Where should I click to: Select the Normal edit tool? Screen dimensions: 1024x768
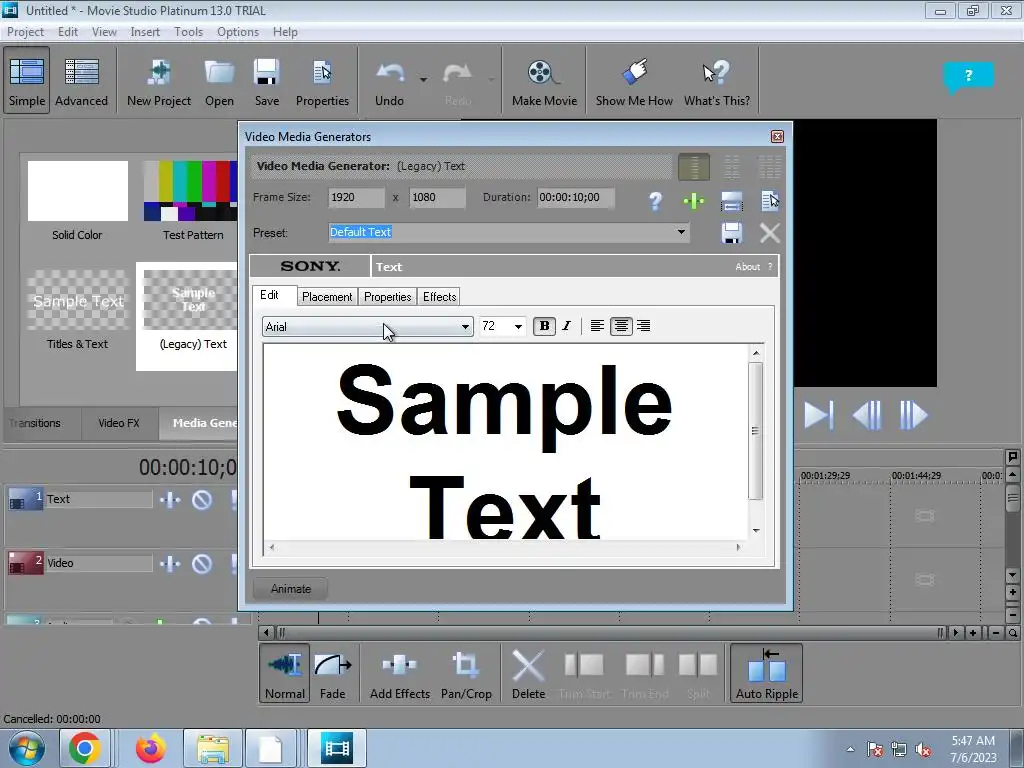click(285, 673)
